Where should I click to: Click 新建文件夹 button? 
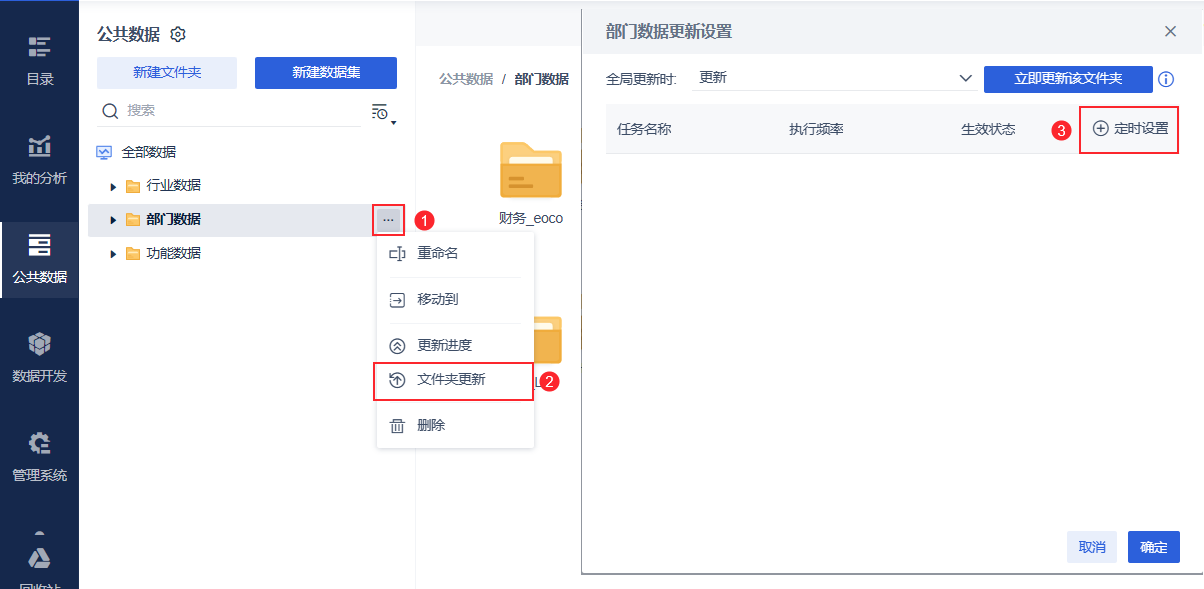tap(167, 73)
